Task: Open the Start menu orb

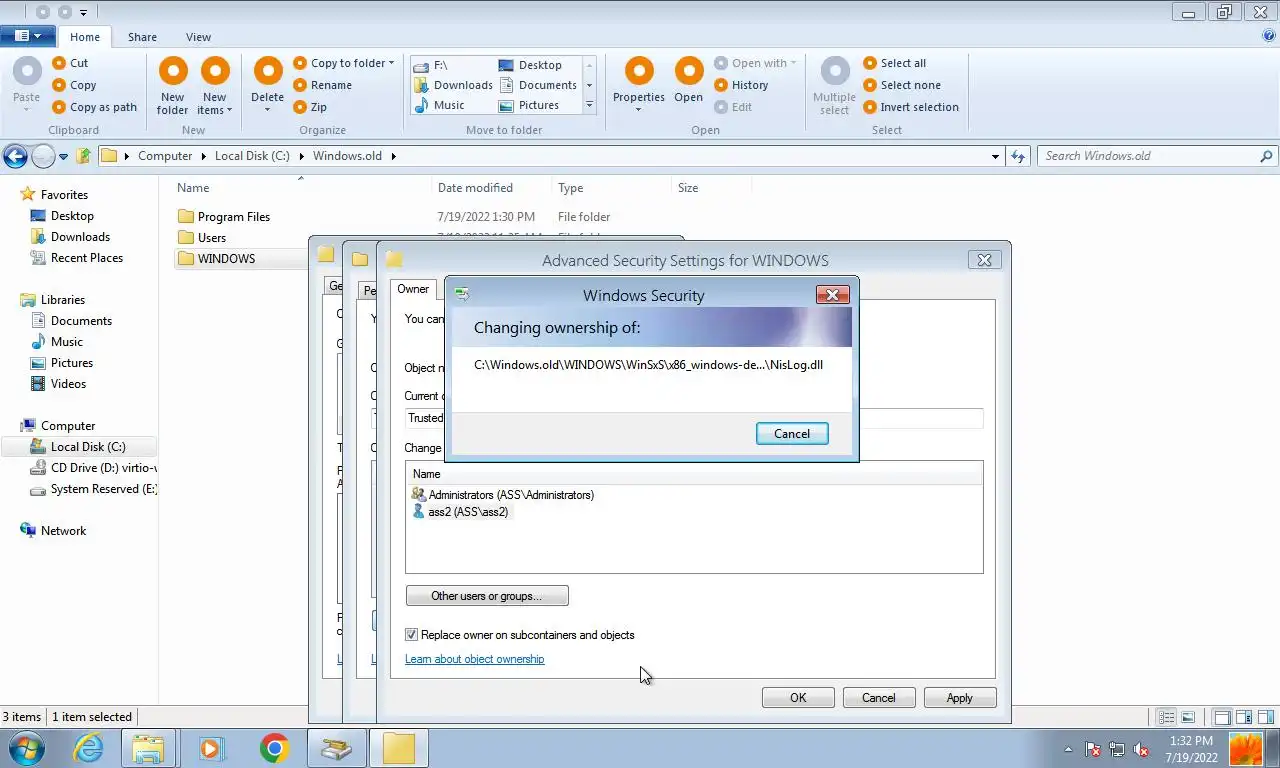Action: (26, 748)
